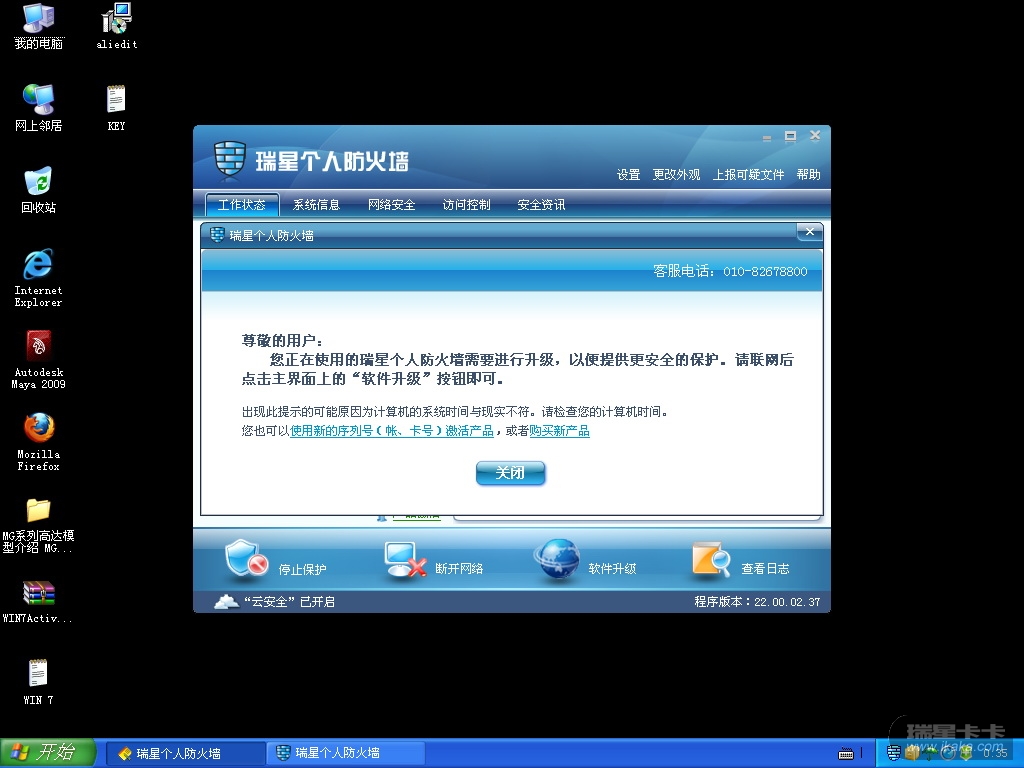Click the 查看日志 magnifier icon

point(711,560)
